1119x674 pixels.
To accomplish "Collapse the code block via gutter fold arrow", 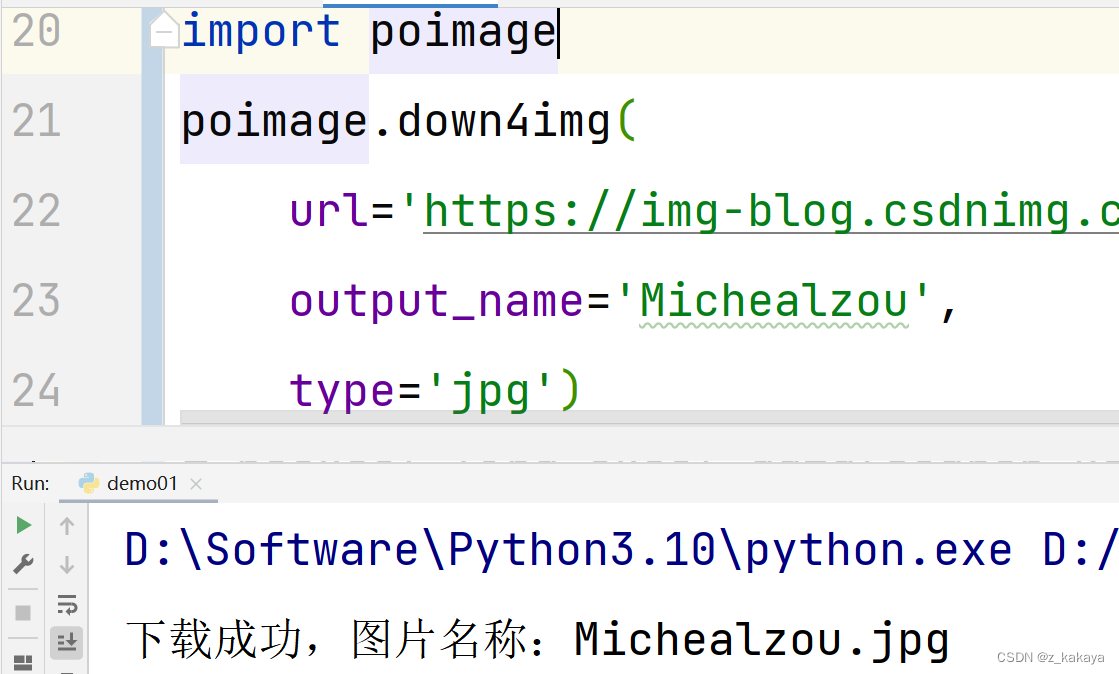I will (x=162, y=30).
